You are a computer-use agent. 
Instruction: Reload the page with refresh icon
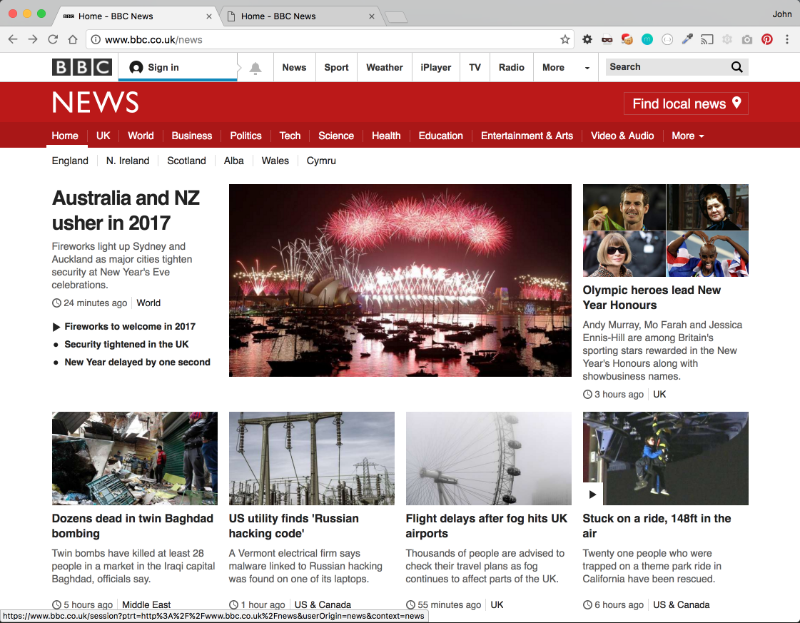[53, 39]
